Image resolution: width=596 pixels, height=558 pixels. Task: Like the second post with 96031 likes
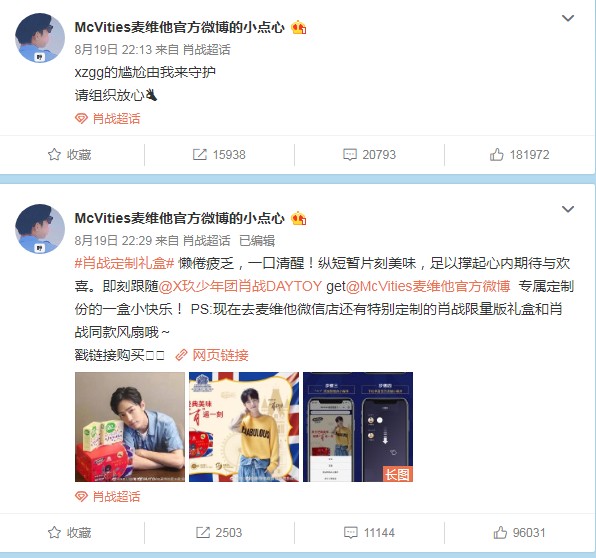pyautogui.click(x=500, y=532)
